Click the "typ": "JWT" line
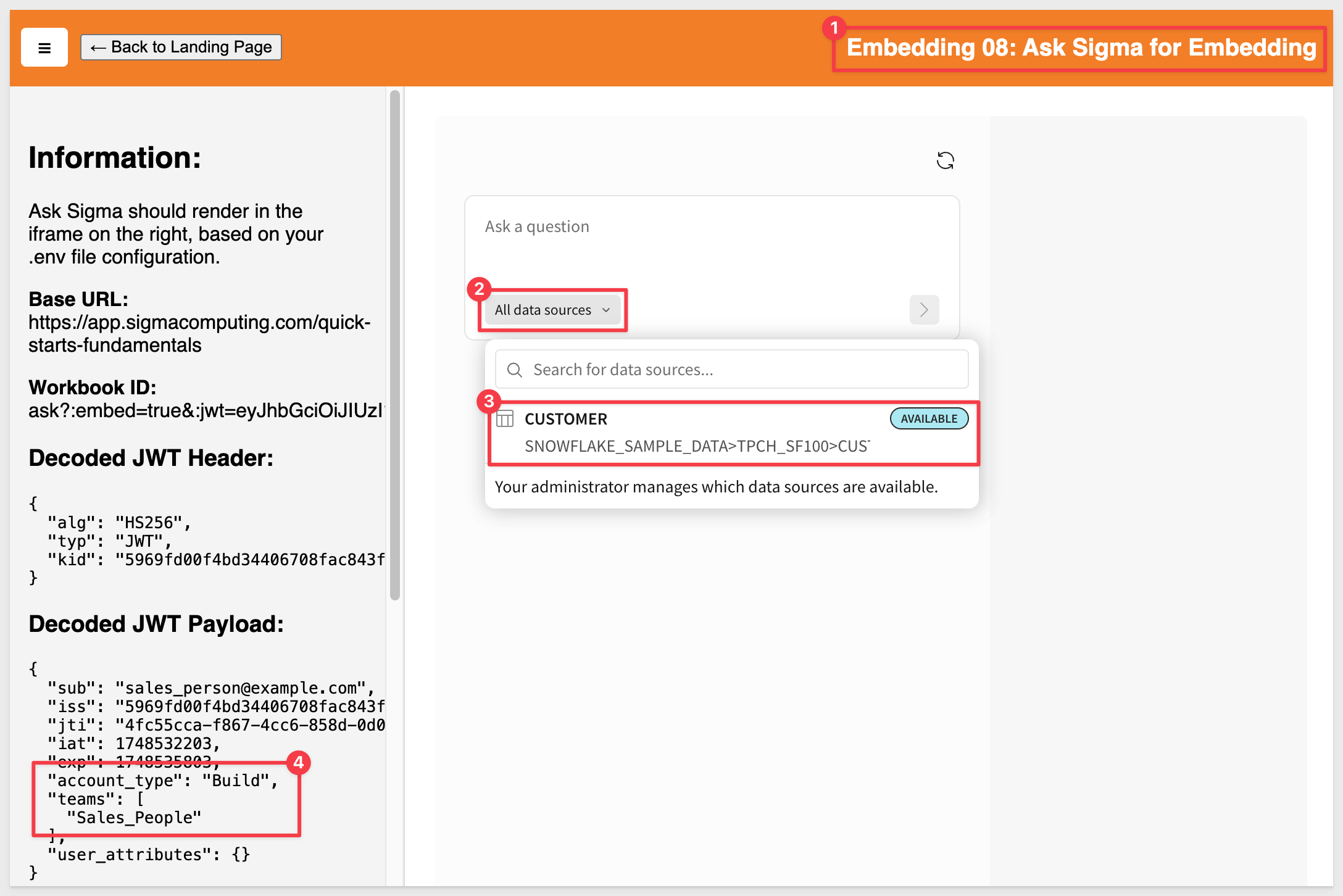Screen dimensions: 1343x896 110,541
